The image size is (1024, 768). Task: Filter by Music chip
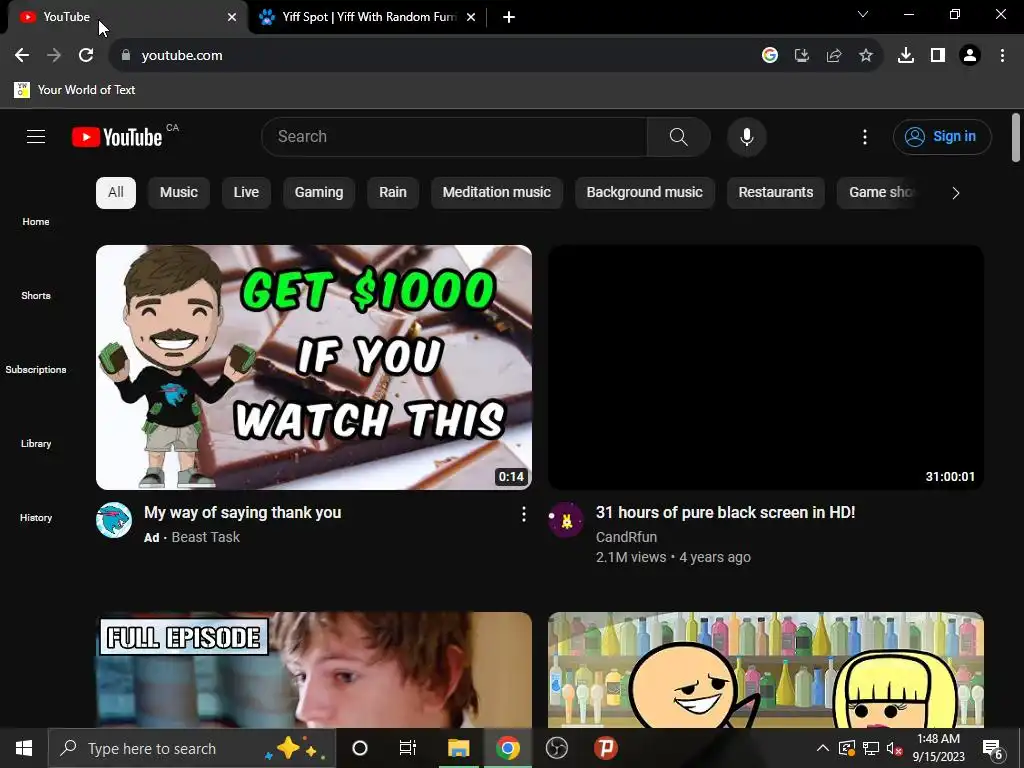coord(179,193)
